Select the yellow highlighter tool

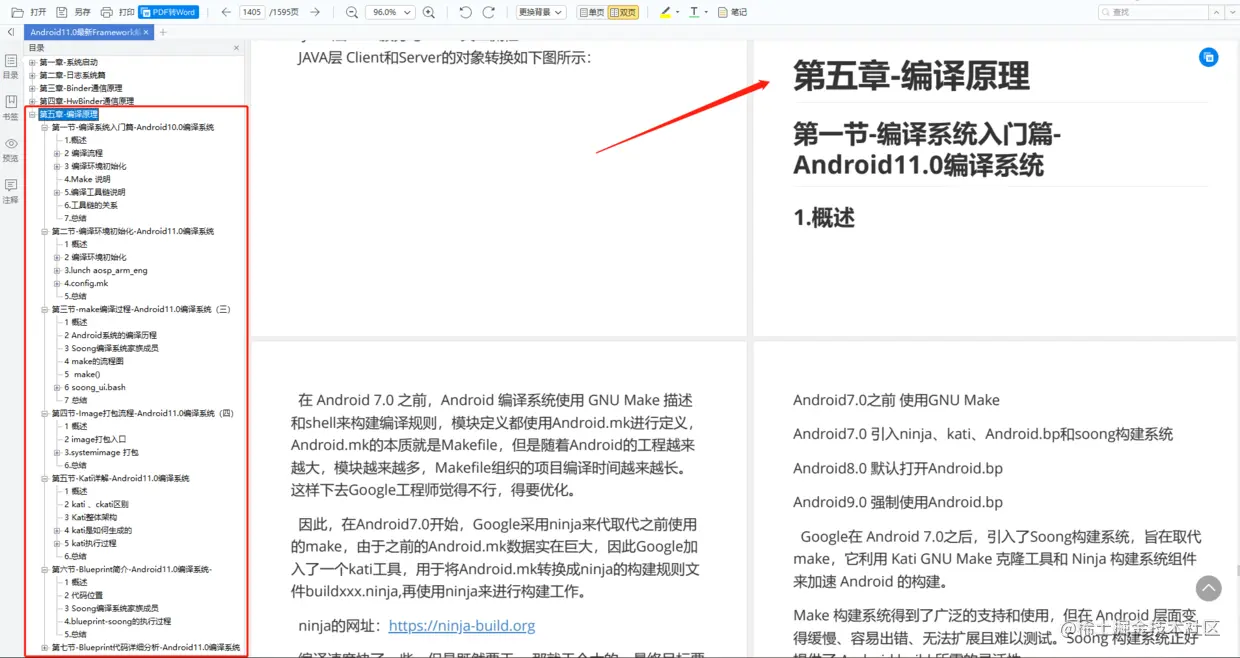point(666,12)
